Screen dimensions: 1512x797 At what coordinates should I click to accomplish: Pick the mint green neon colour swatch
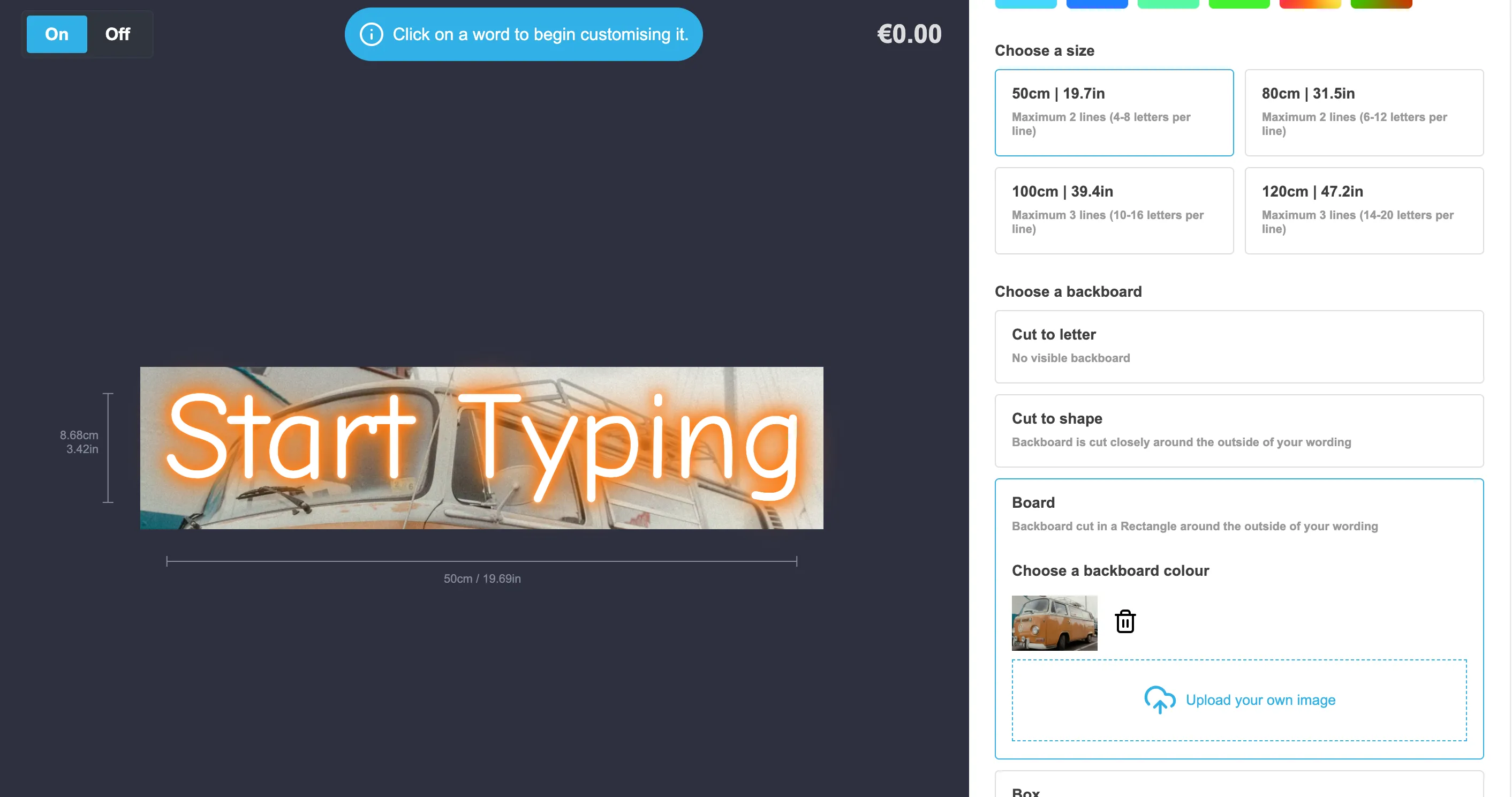[1168, 3]
